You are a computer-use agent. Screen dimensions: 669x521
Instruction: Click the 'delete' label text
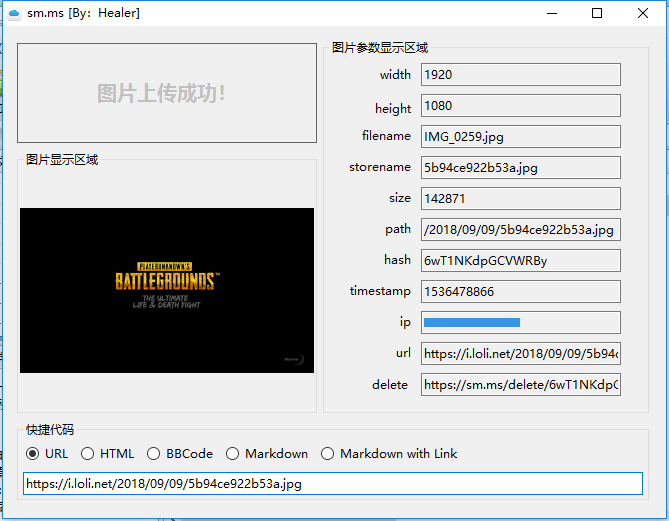point(390,384)
